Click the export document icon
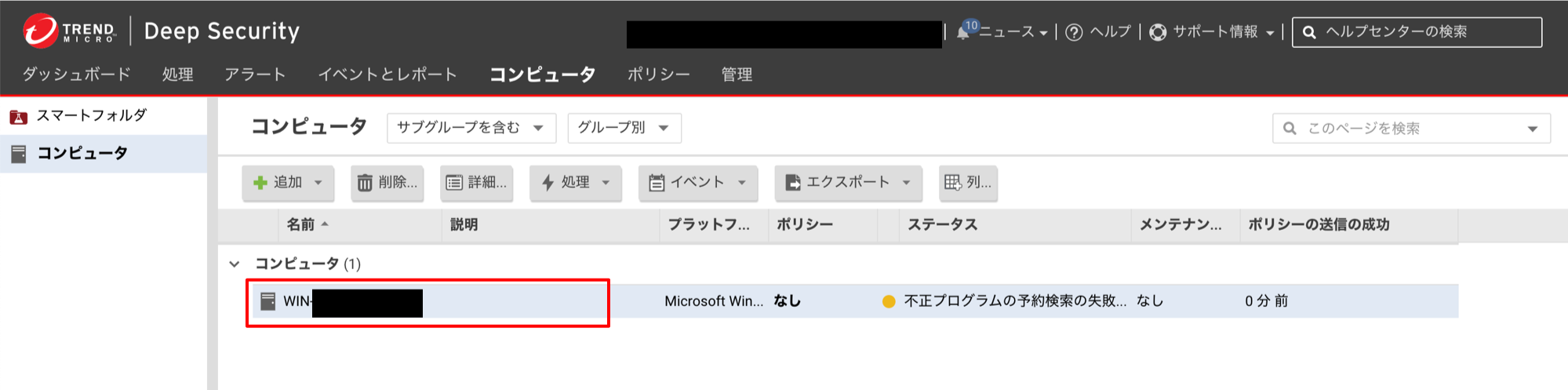The width and height of the screenshot is (1568, 390). coord(793,183)
